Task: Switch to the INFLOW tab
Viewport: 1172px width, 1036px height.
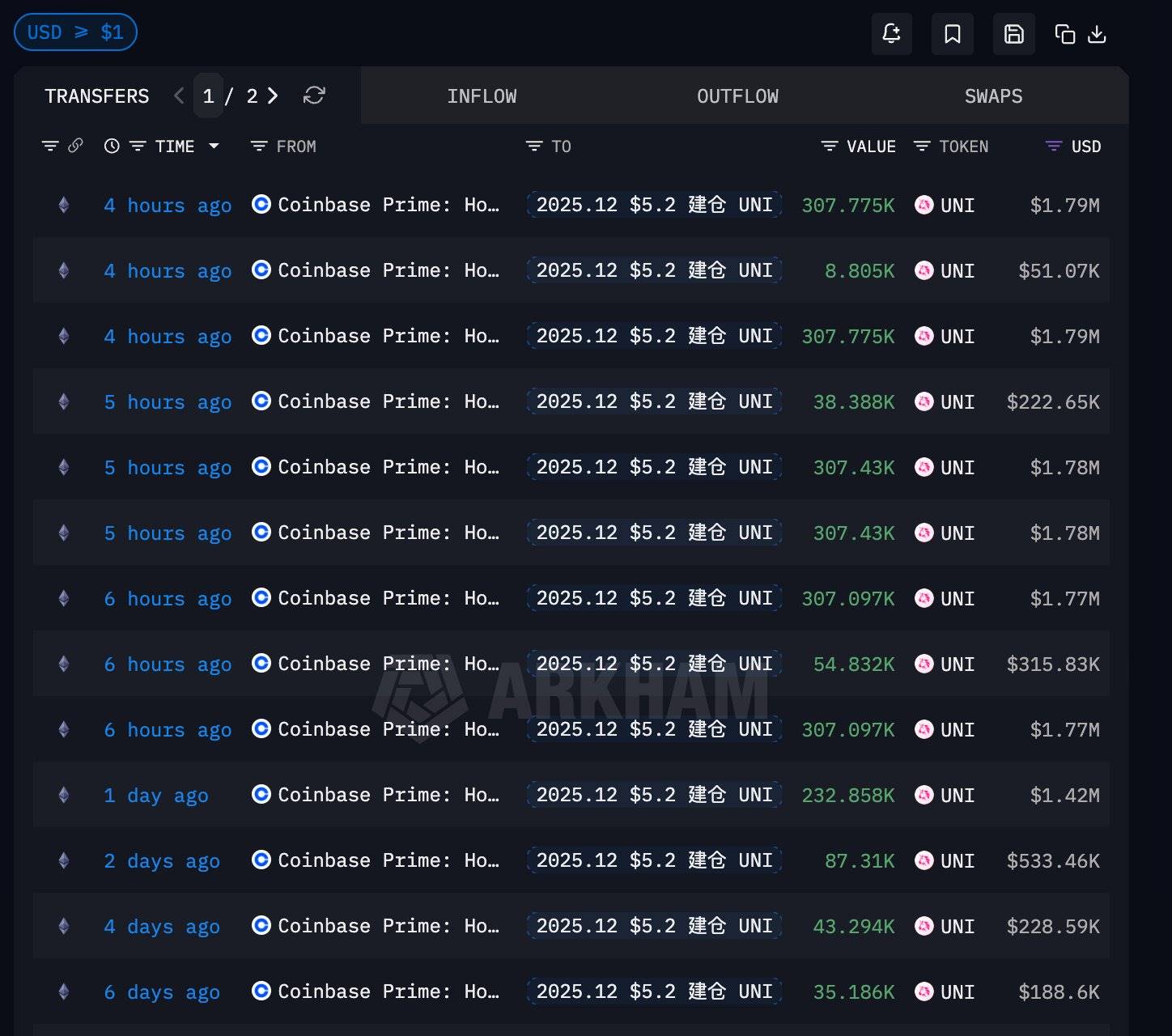Action: tap(482, 96)
